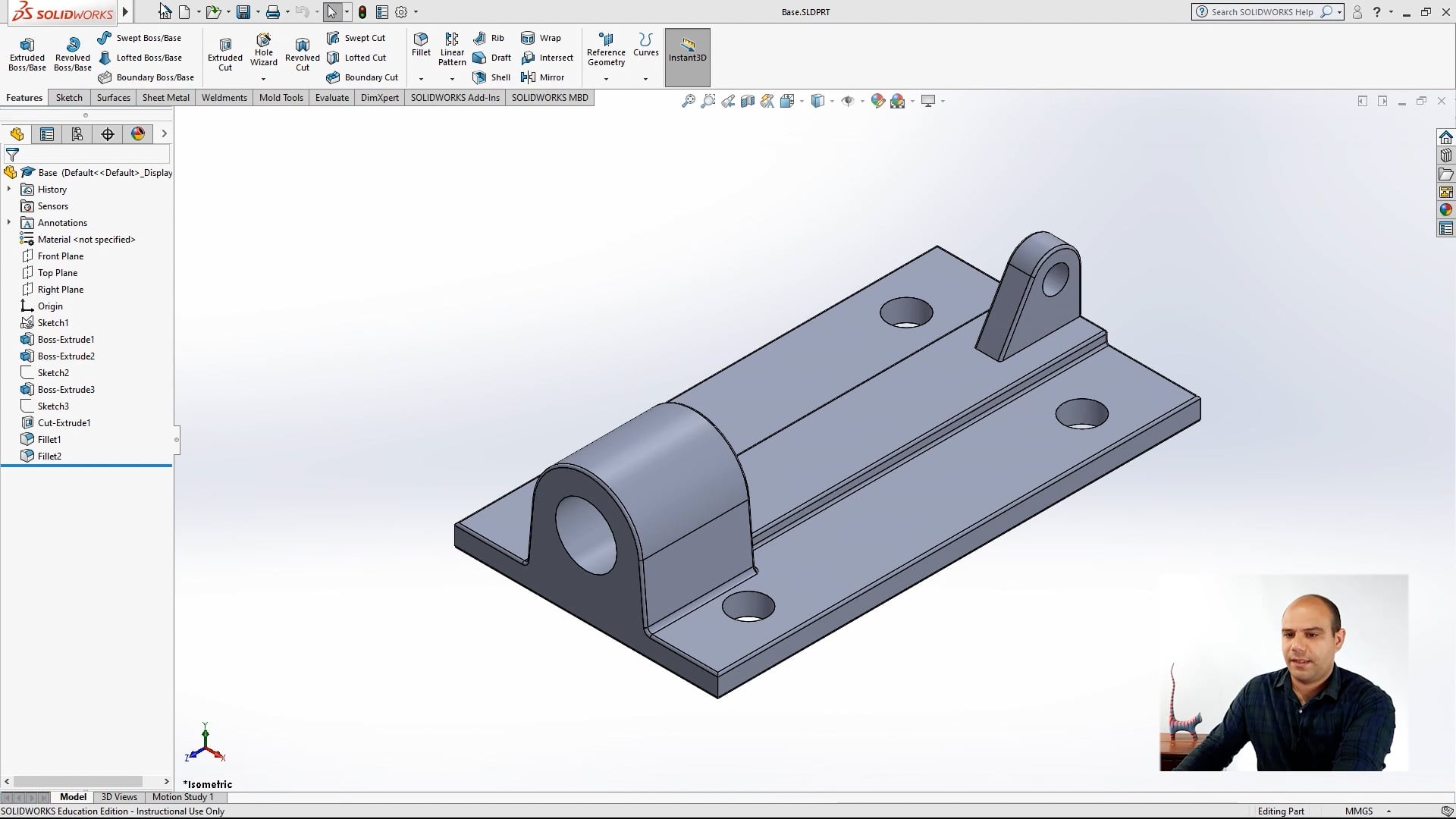Open the Hole Wizard tool
1456x819 pixels.
click(263, 51)
